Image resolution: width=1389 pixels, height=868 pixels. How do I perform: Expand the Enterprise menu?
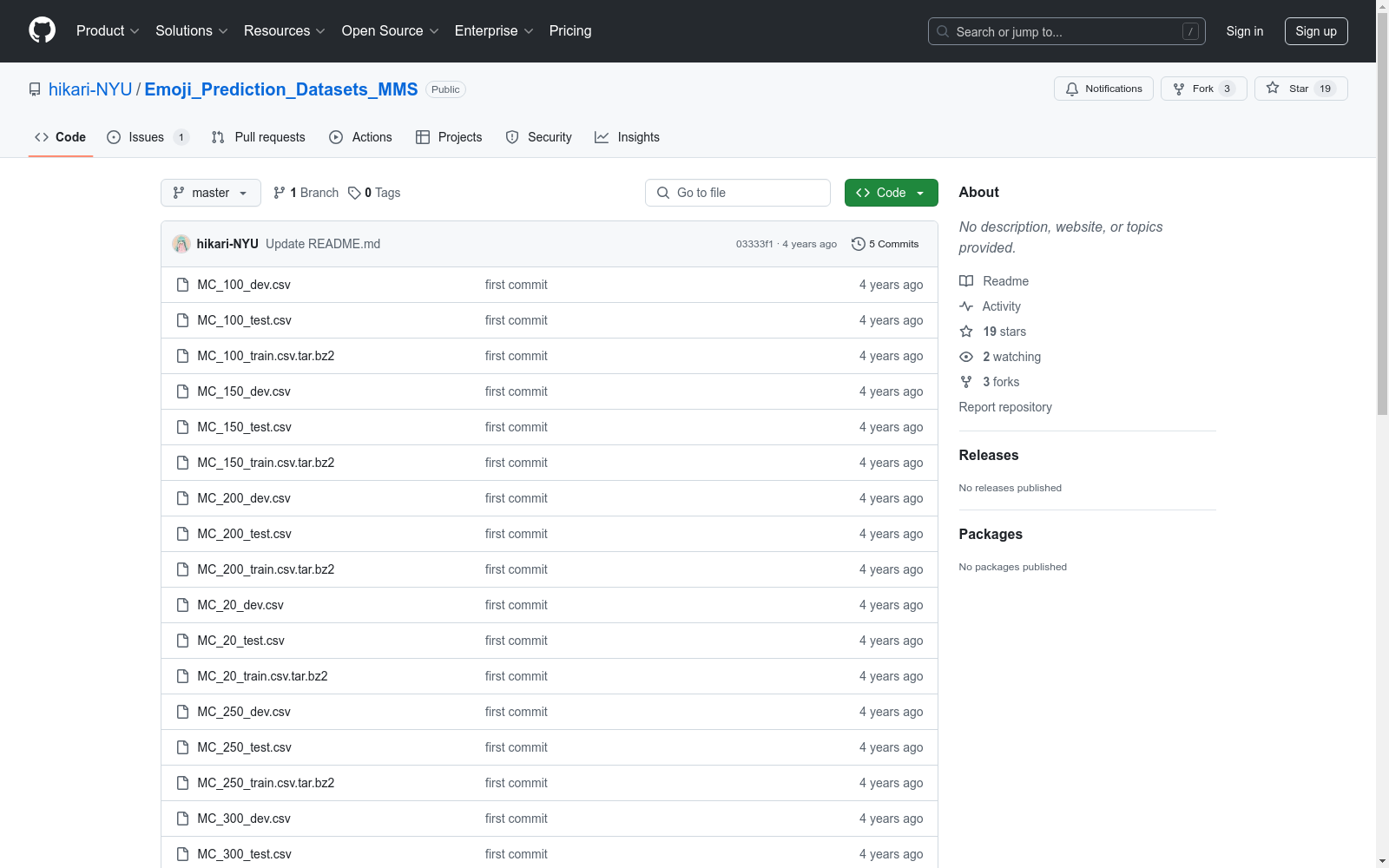[494, 31]
